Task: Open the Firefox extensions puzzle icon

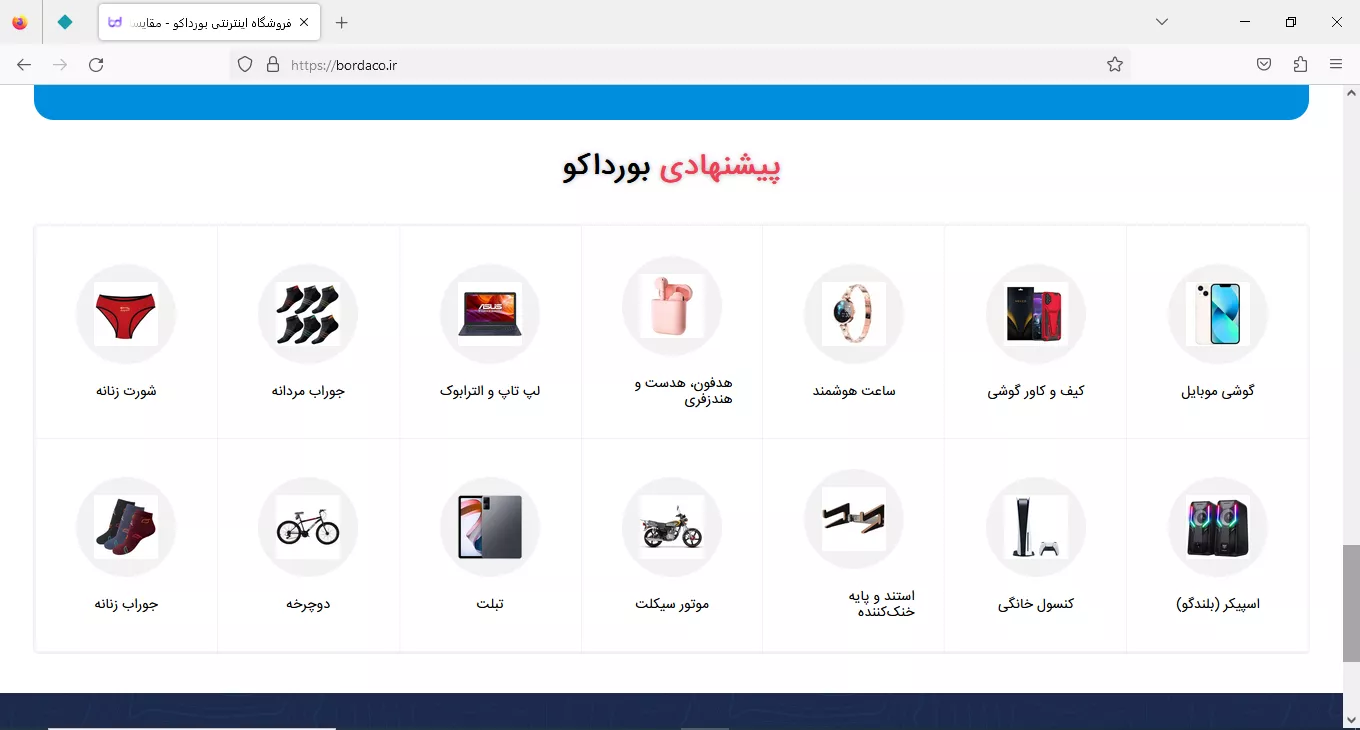Action: 1300,65
